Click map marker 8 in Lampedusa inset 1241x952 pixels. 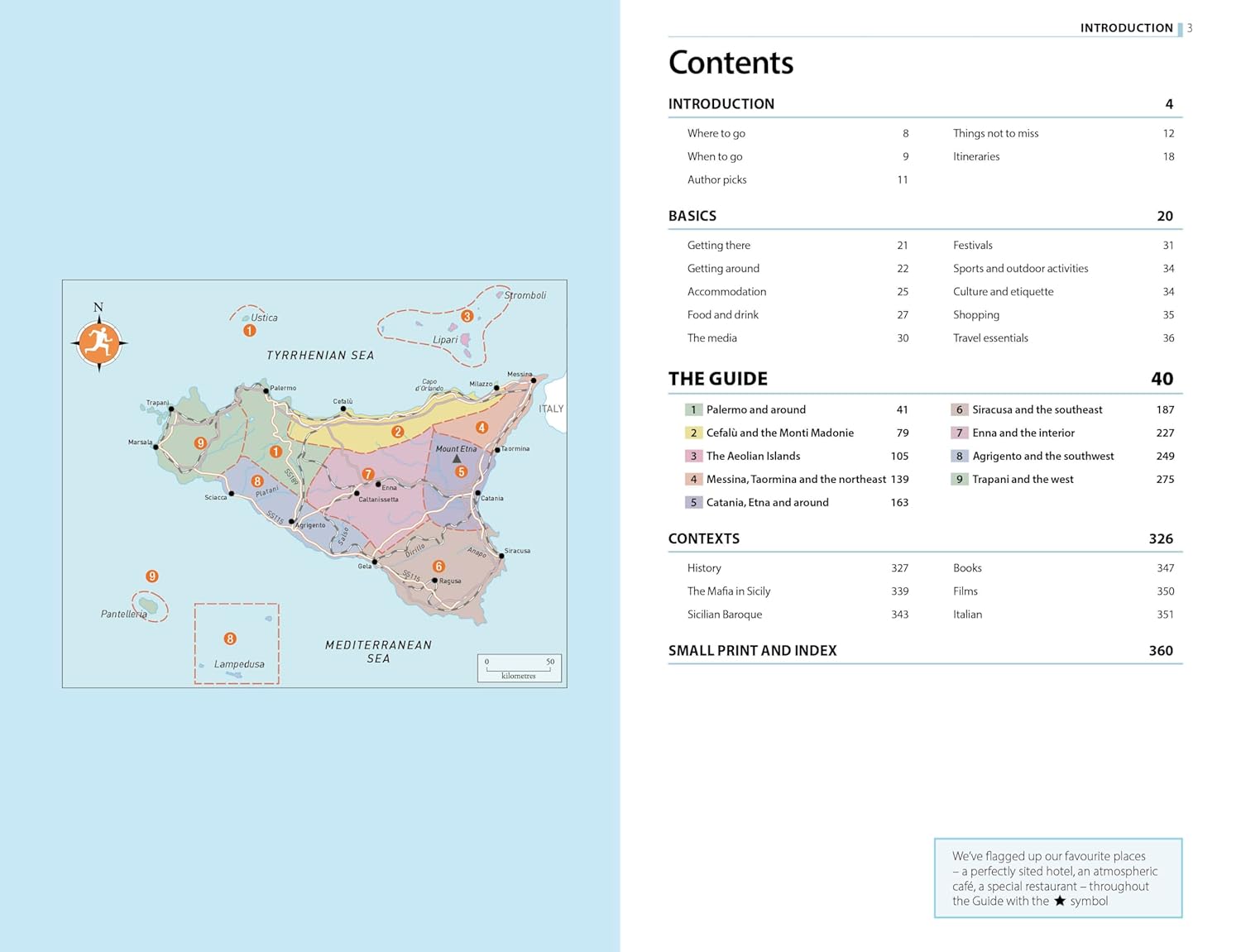click(x=230, y=639)
